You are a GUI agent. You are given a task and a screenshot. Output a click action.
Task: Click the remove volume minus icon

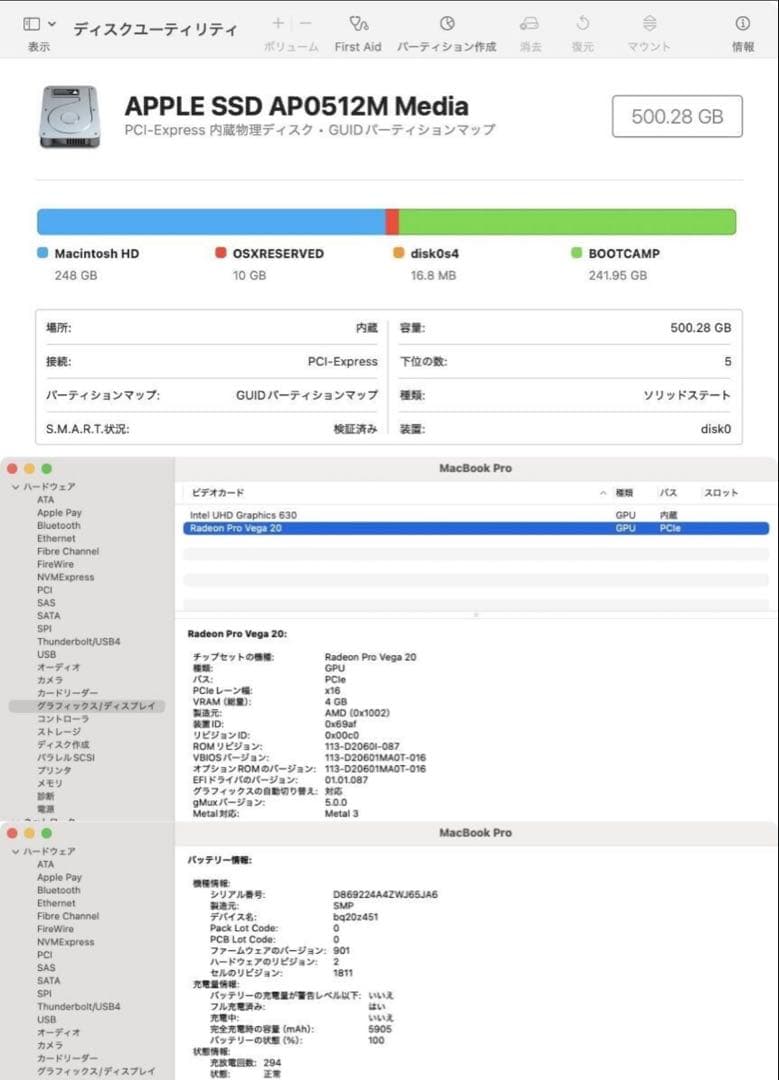click(306, 23)
